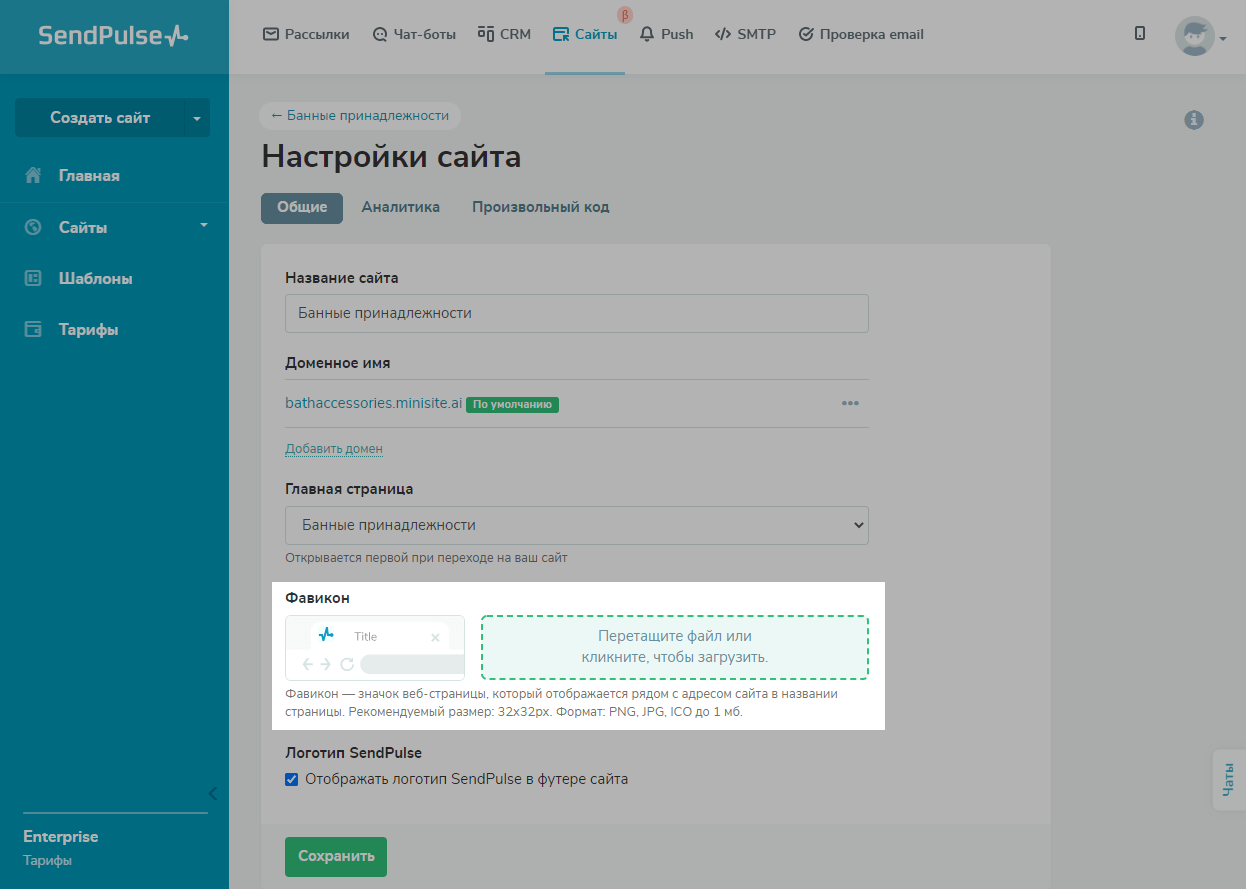Image resolution: width=1246 pixels, height=889 pixels.
Task: Open the Чат-боты section
Action: coord(414,34)
